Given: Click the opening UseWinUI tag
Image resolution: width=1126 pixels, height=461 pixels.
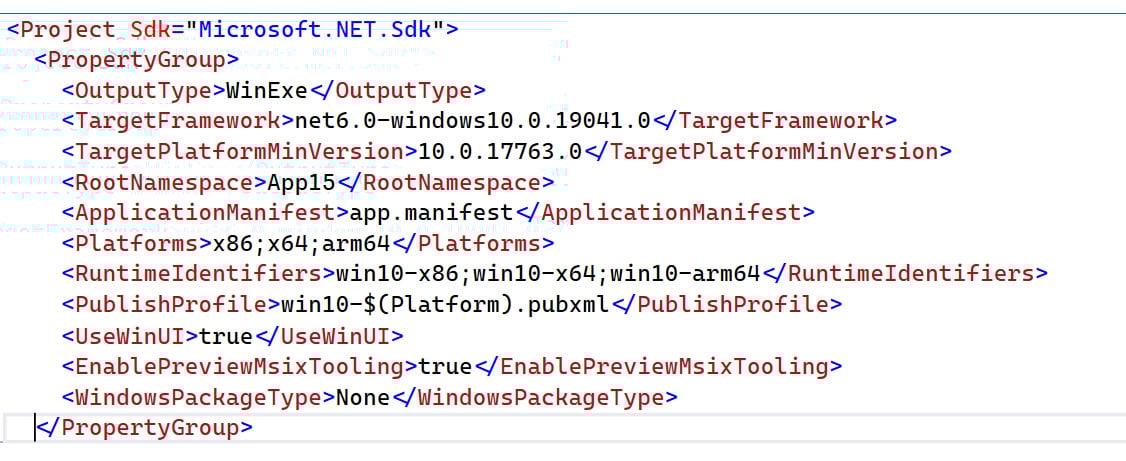Looking at the screenshot, I should point(130,335).
